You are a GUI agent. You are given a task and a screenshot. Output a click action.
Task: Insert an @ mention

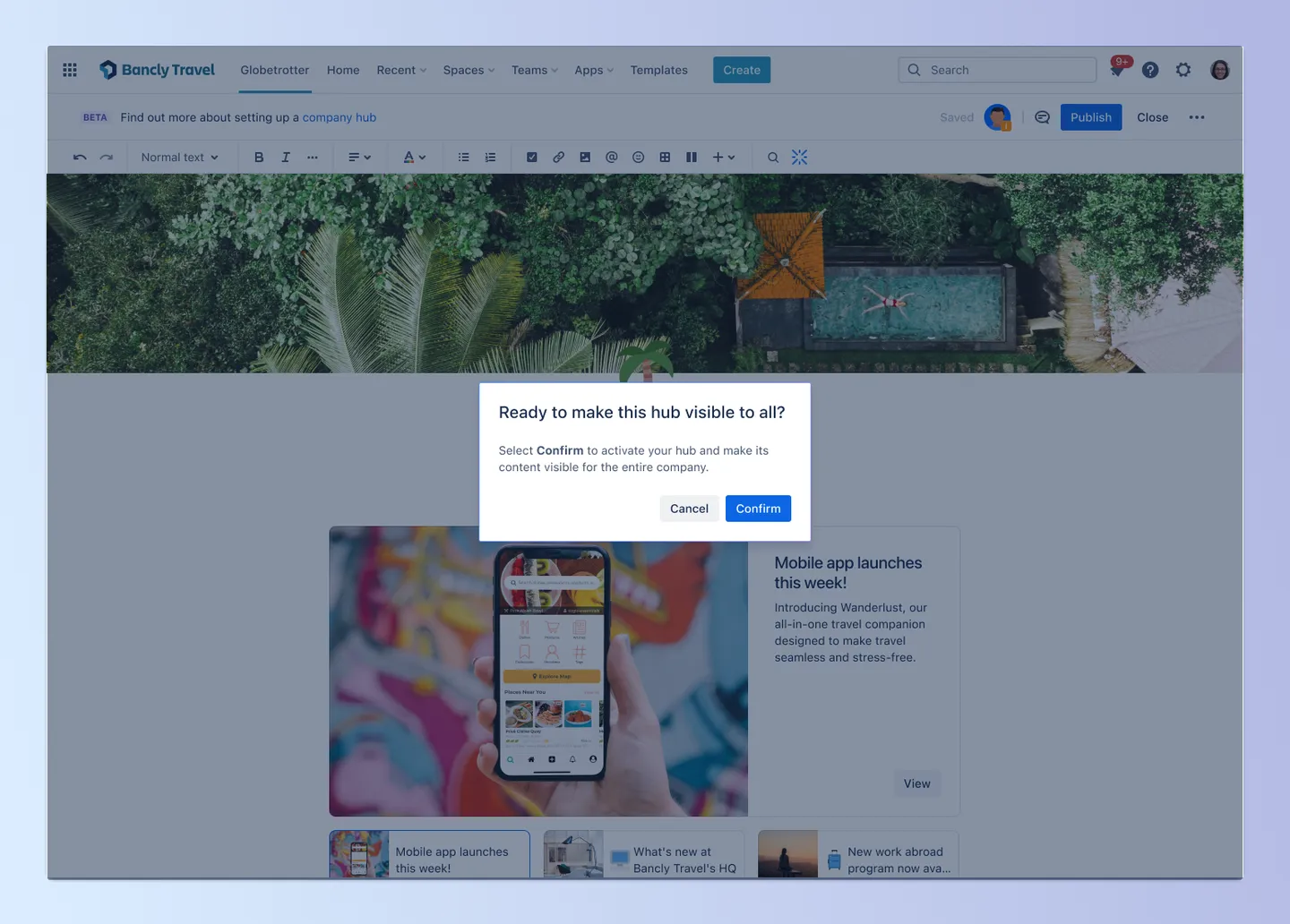[612, 158]
